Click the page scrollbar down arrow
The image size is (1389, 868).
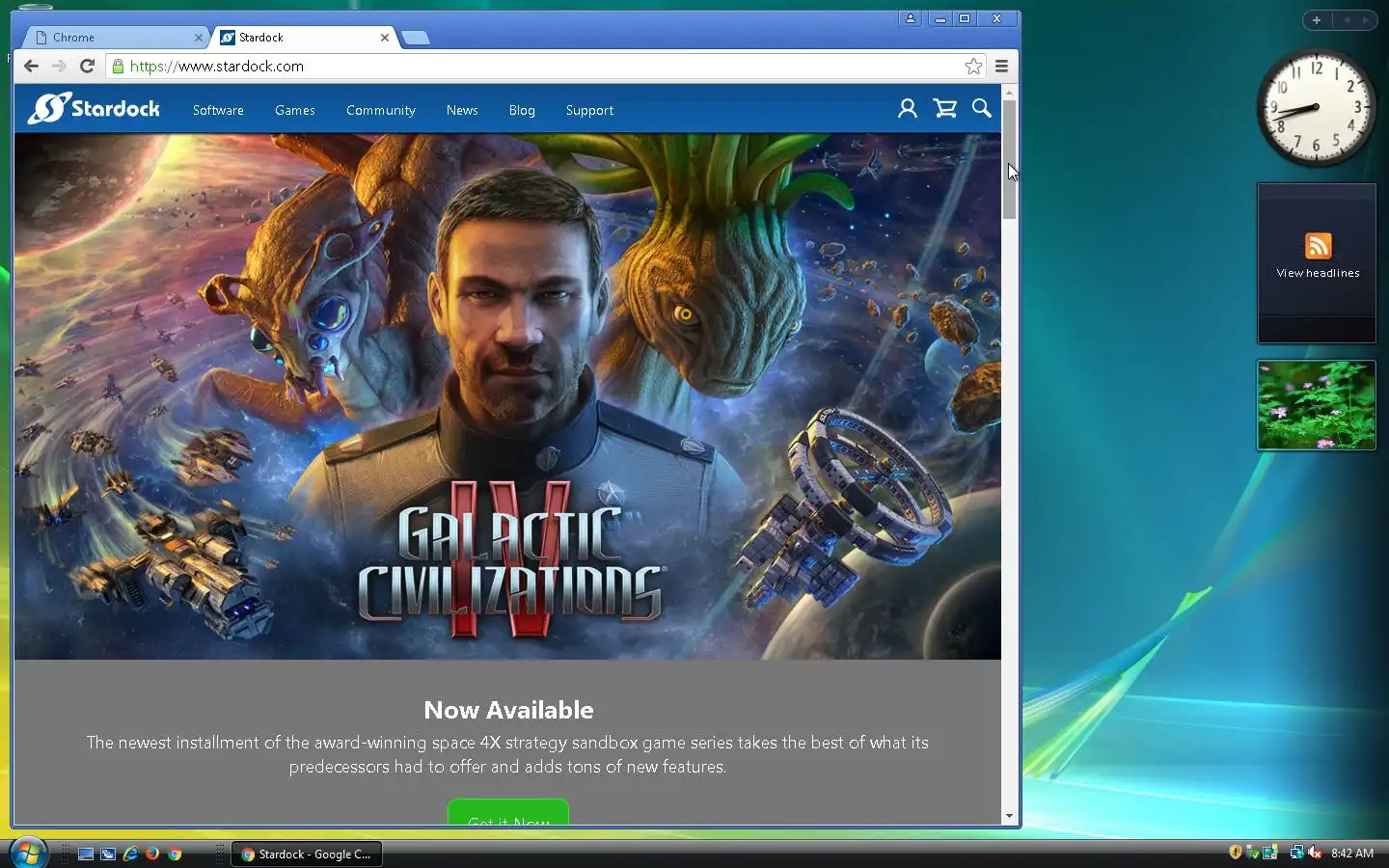(x=1009, y=816)
